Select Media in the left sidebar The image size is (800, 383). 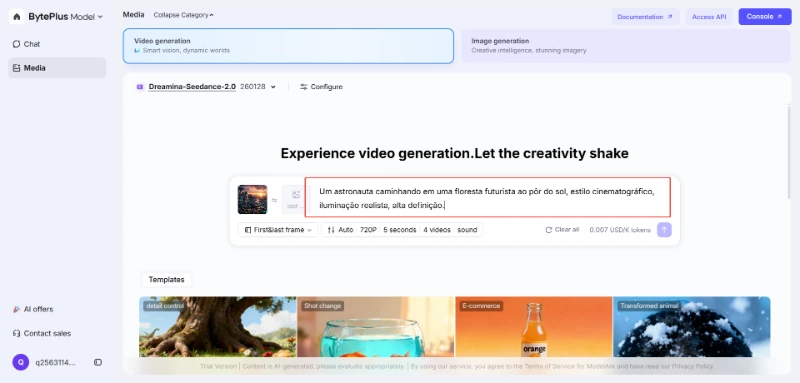[57, 68]
